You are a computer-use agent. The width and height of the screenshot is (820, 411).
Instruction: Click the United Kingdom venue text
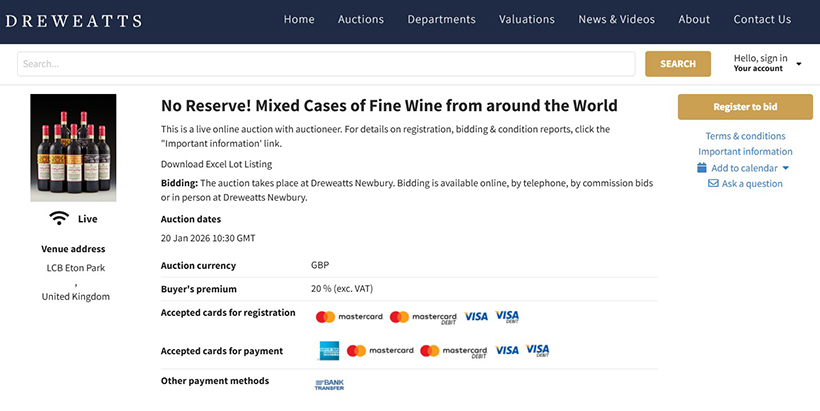tap(76, 296)
